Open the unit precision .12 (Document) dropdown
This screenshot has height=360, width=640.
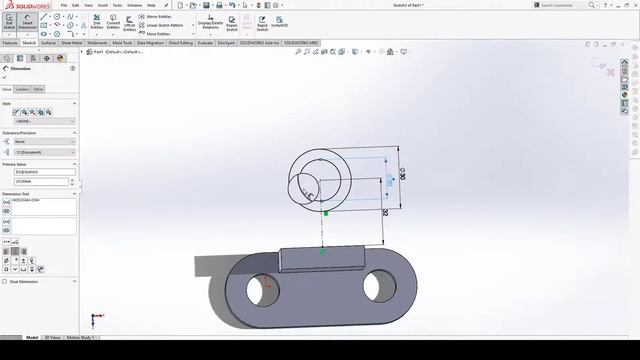click(44, 152)
